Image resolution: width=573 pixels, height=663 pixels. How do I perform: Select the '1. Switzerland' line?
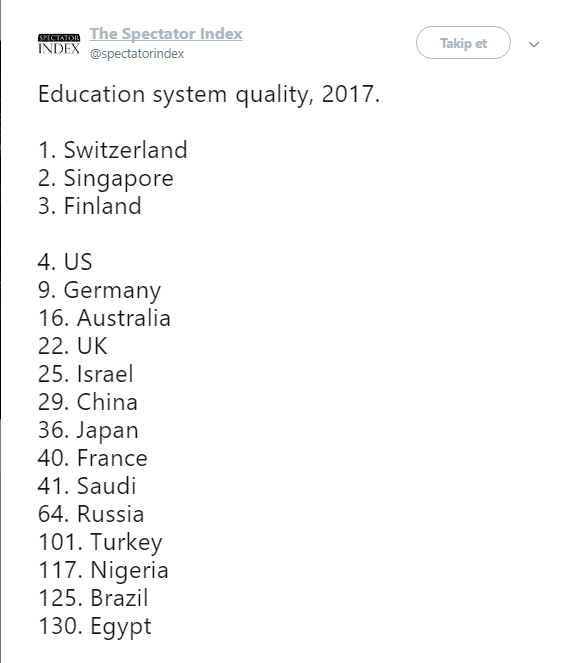[x=112, y=150]
